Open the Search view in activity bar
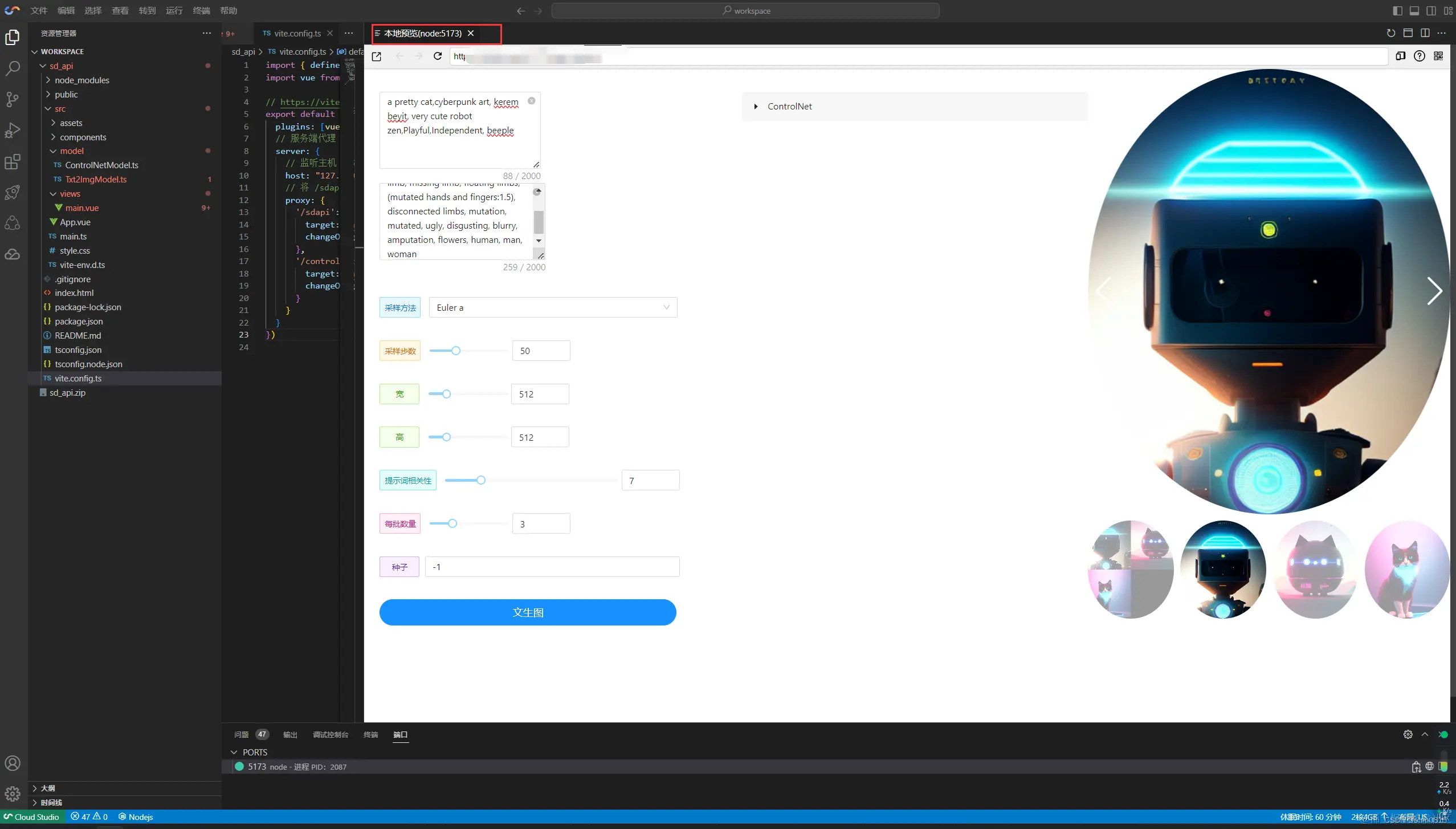 (13, 68)
